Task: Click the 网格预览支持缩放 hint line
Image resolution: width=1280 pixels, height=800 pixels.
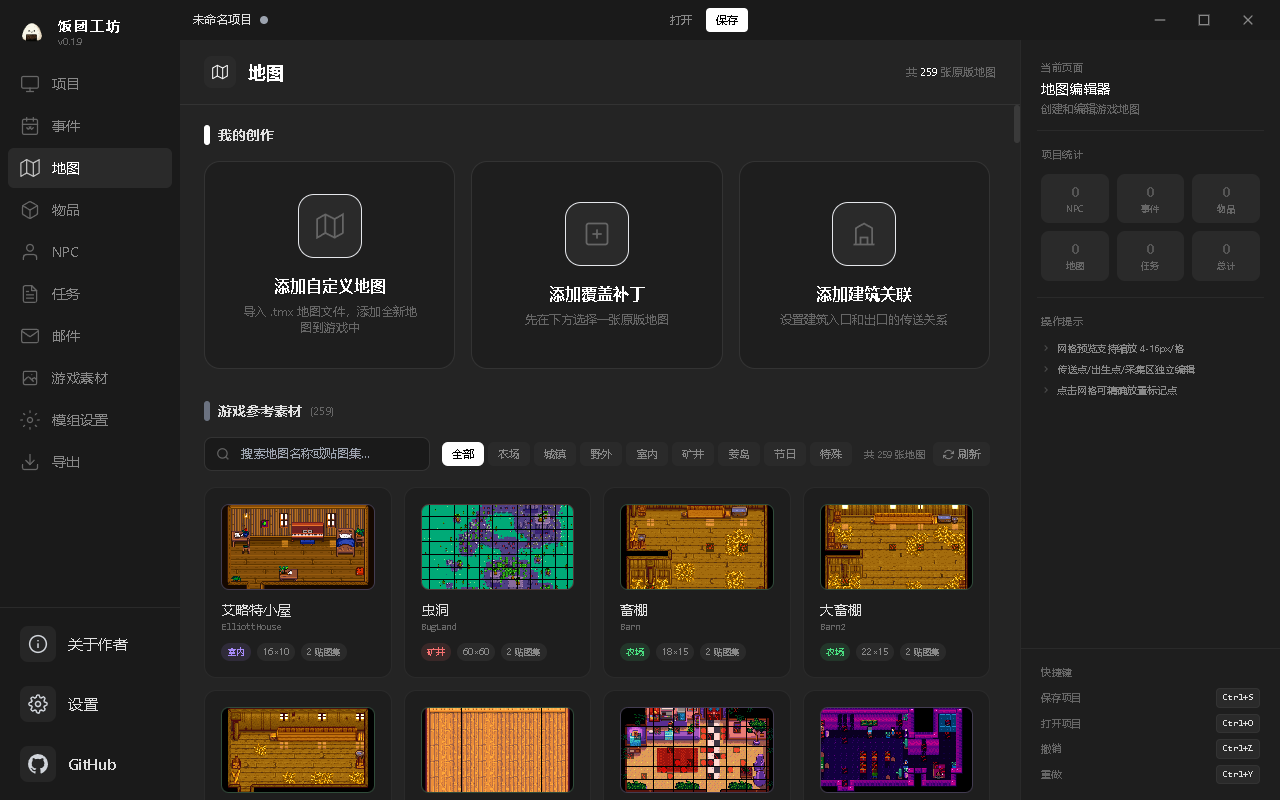Action: [x=1120, y=348]
